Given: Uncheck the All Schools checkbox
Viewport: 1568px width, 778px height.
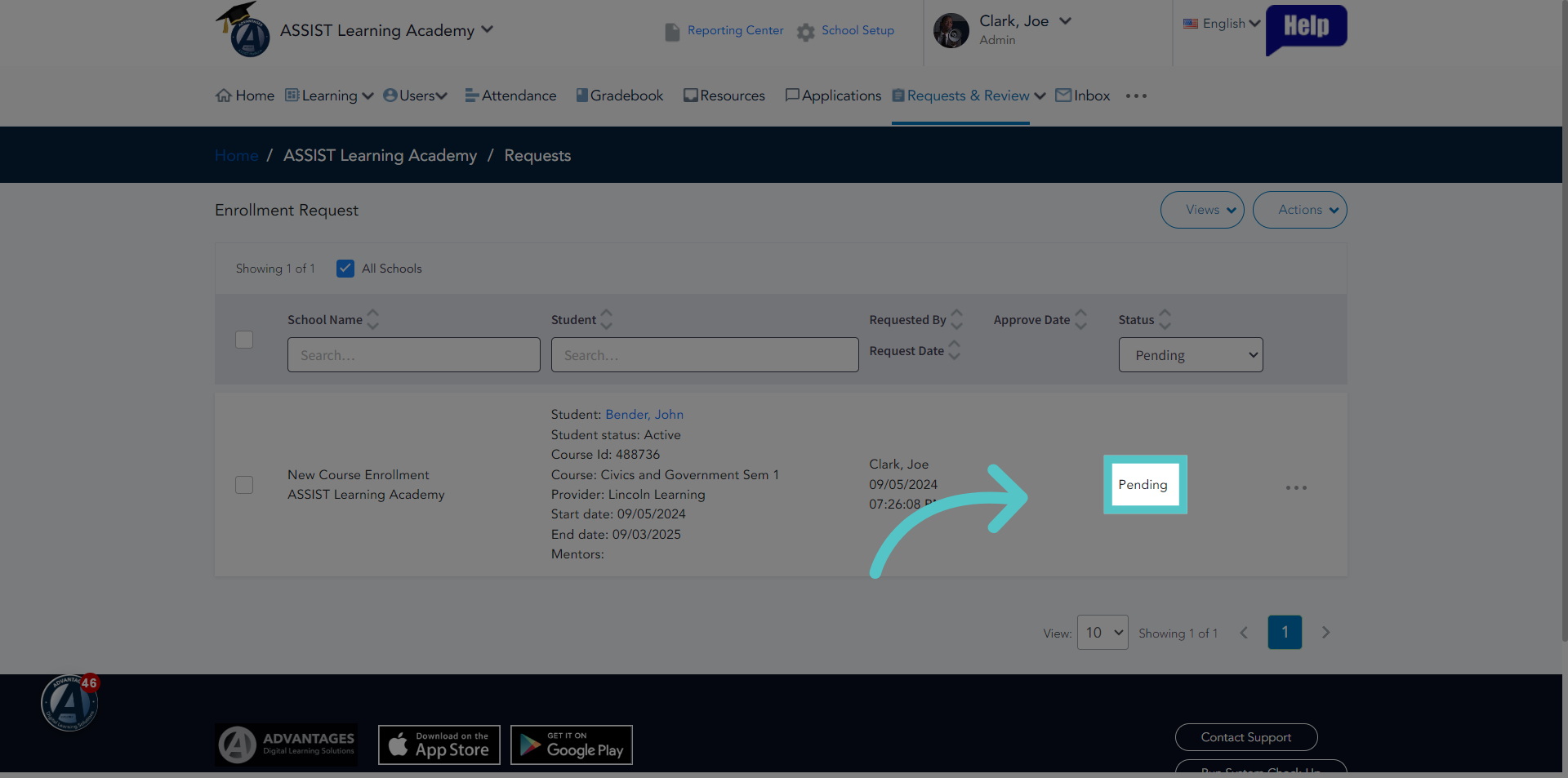Looking at the screenshot, I should (345, 269).
